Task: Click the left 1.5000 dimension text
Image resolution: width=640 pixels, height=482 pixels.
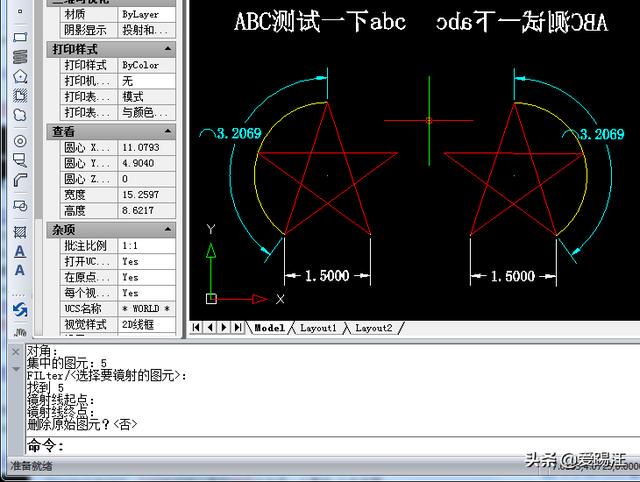Action: 327,276
